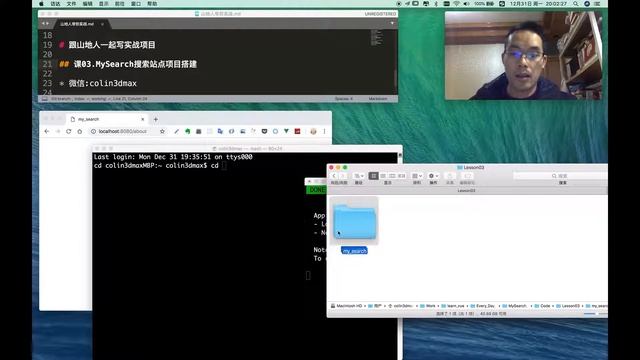The image size is (640, 360).
Task: Click the Finder share button
Action: coord(450,176)
